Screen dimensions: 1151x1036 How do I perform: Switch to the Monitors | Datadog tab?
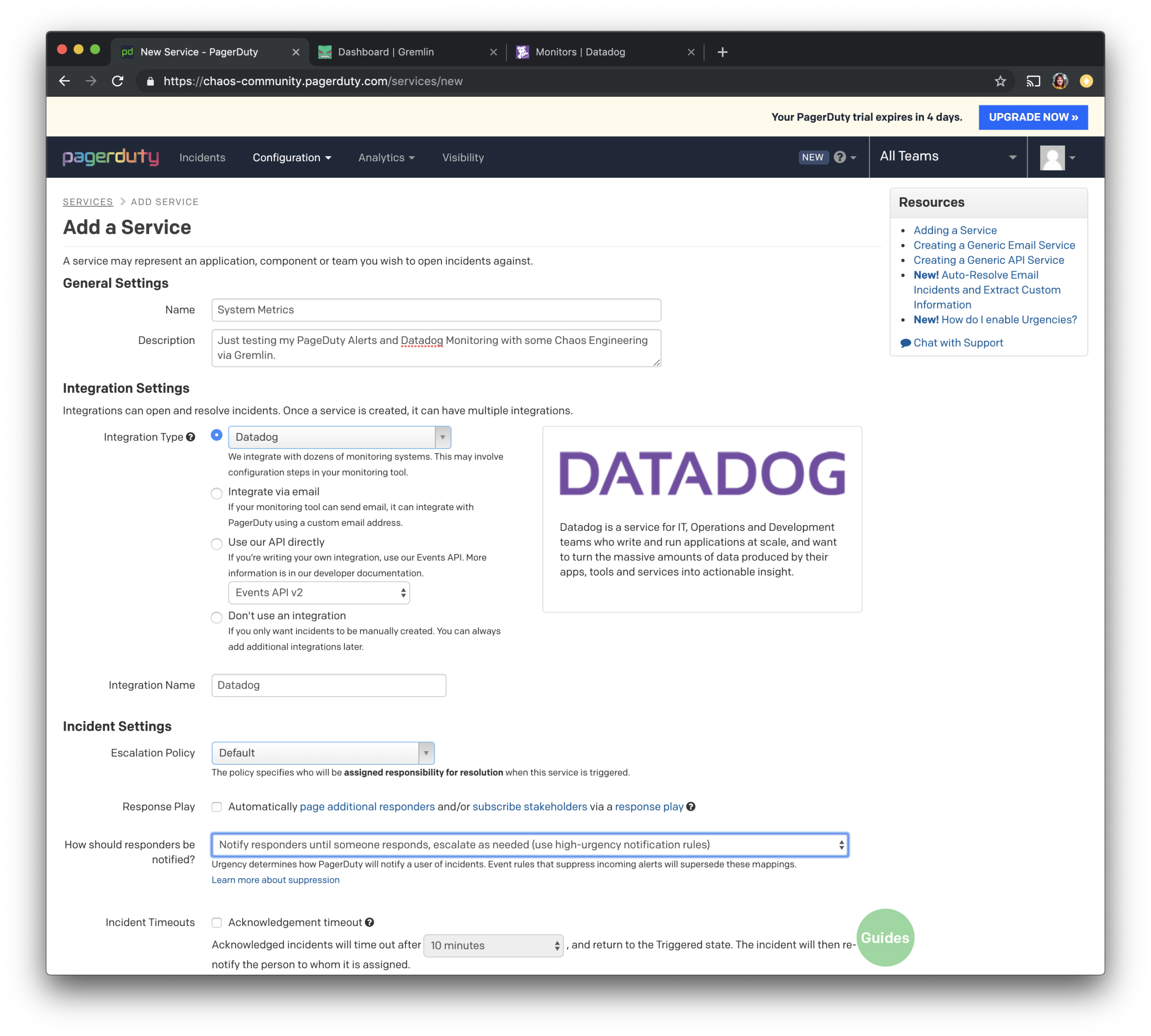(605, 52)
